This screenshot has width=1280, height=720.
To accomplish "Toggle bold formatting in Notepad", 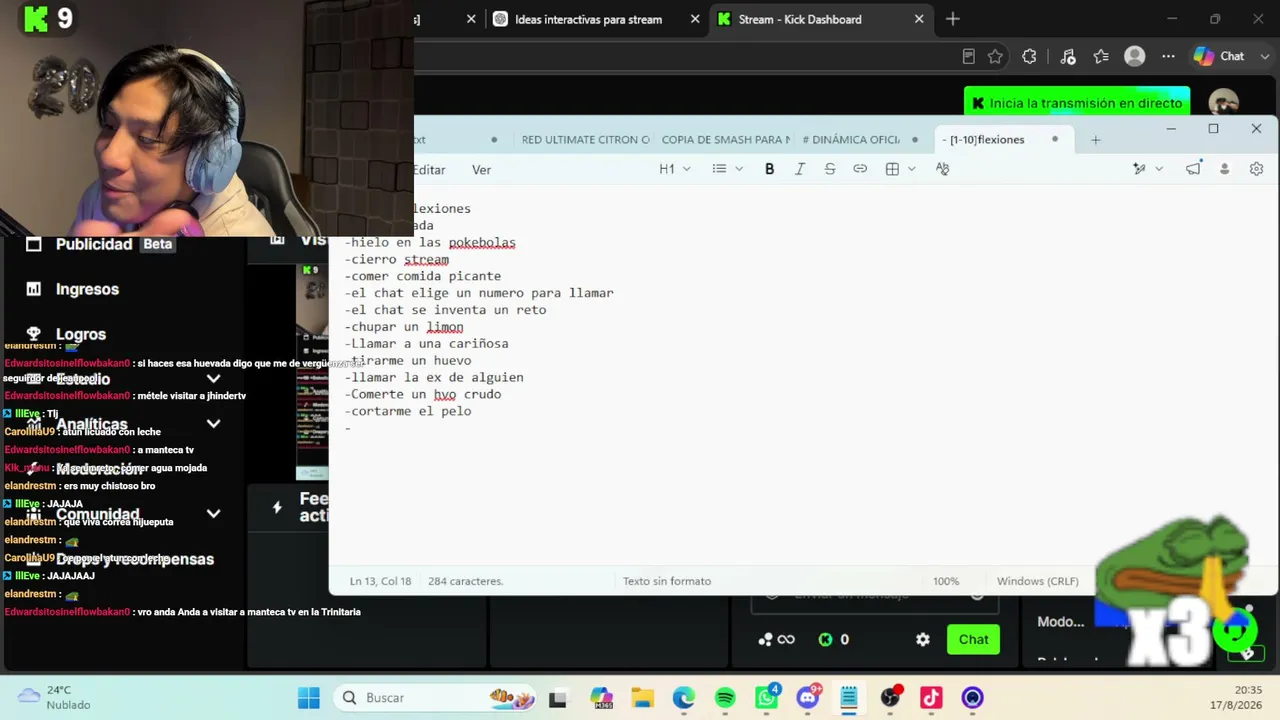I will 769,169.
